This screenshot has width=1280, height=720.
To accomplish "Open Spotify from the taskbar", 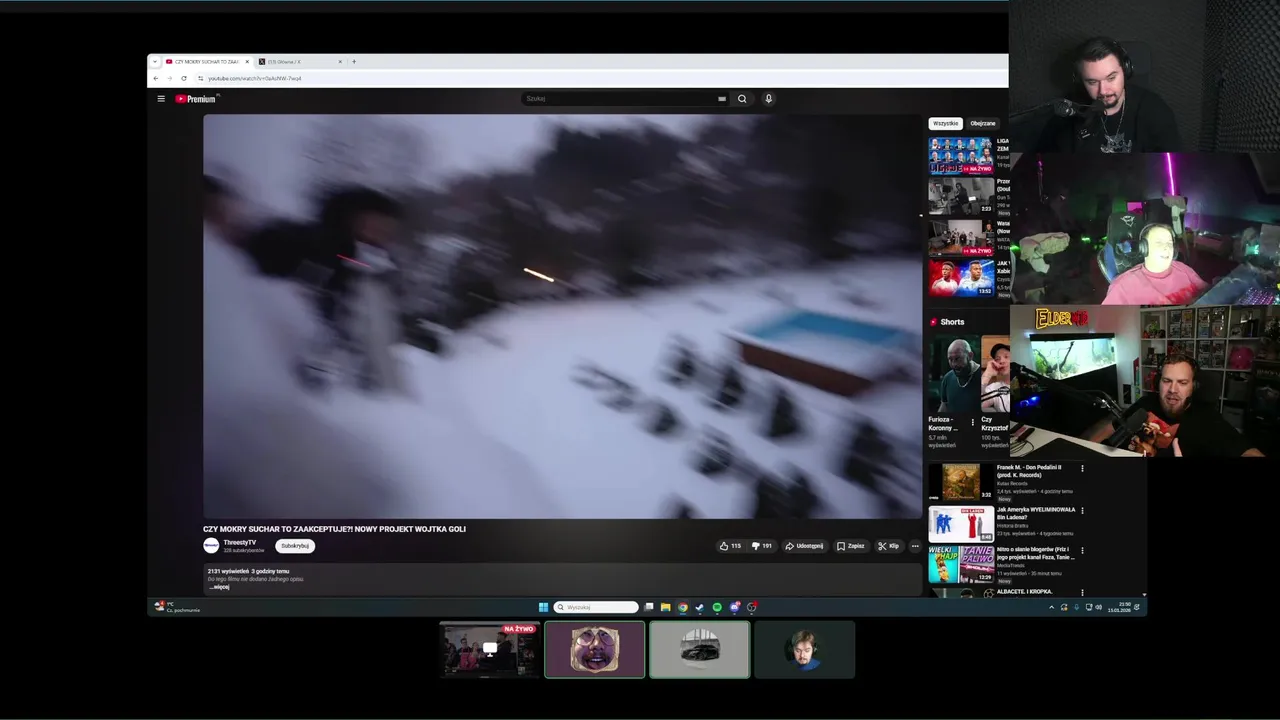I will pos(717,607).
